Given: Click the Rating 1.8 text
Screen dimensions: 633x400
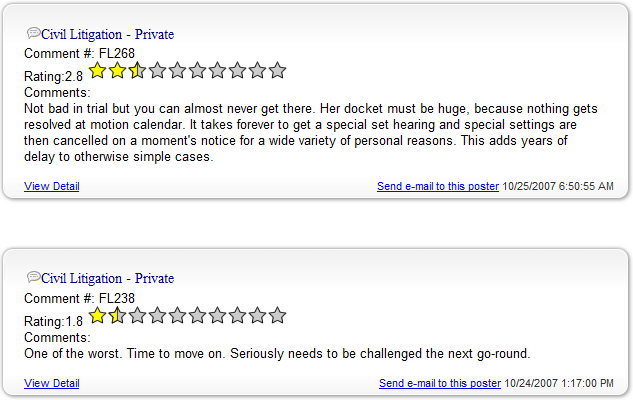Looking at the screenshot, I should click(x=53, y=321).
